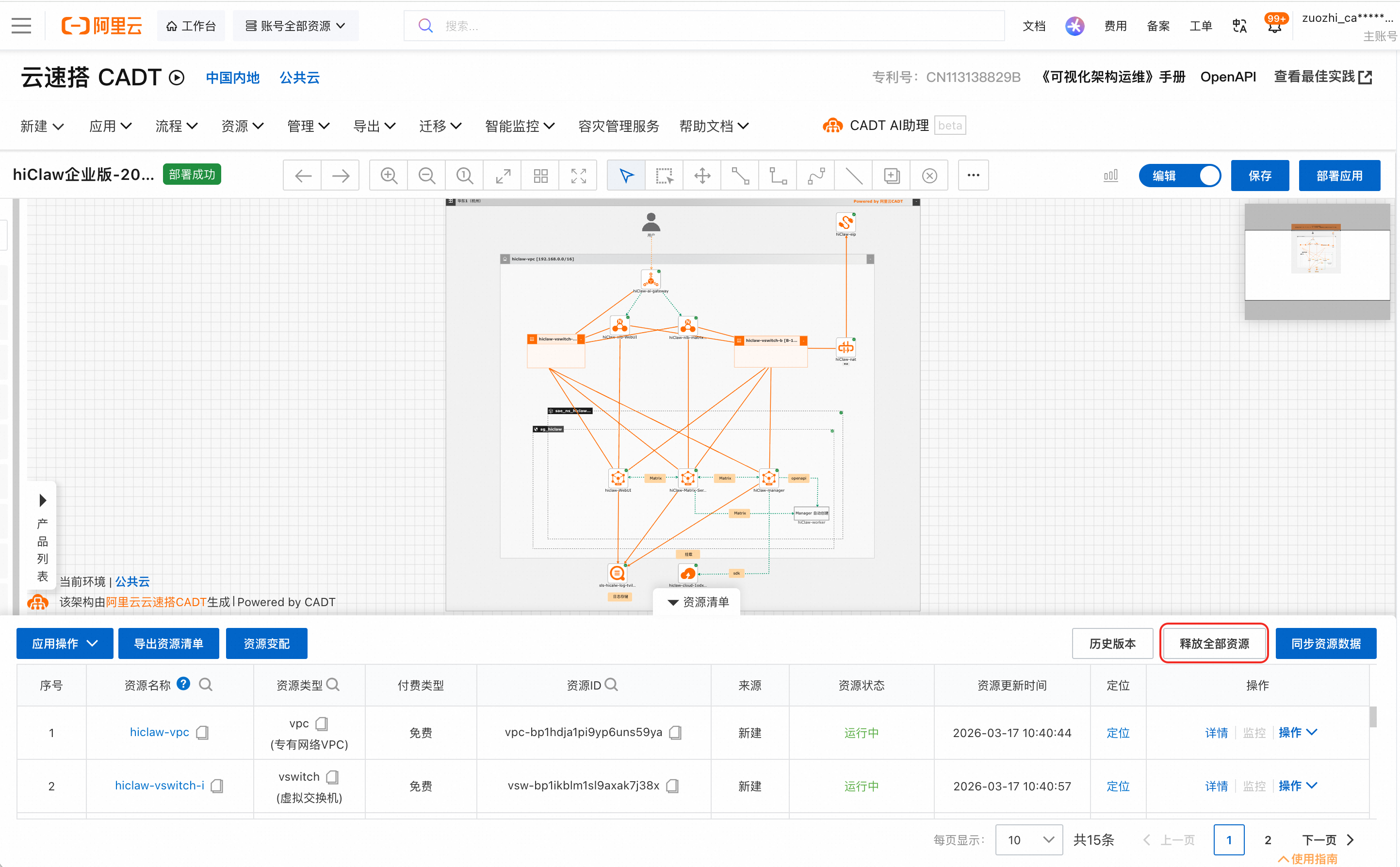Open the 资源 menu
Viewport: 1400px width, 867px height.
pos(243,126)
